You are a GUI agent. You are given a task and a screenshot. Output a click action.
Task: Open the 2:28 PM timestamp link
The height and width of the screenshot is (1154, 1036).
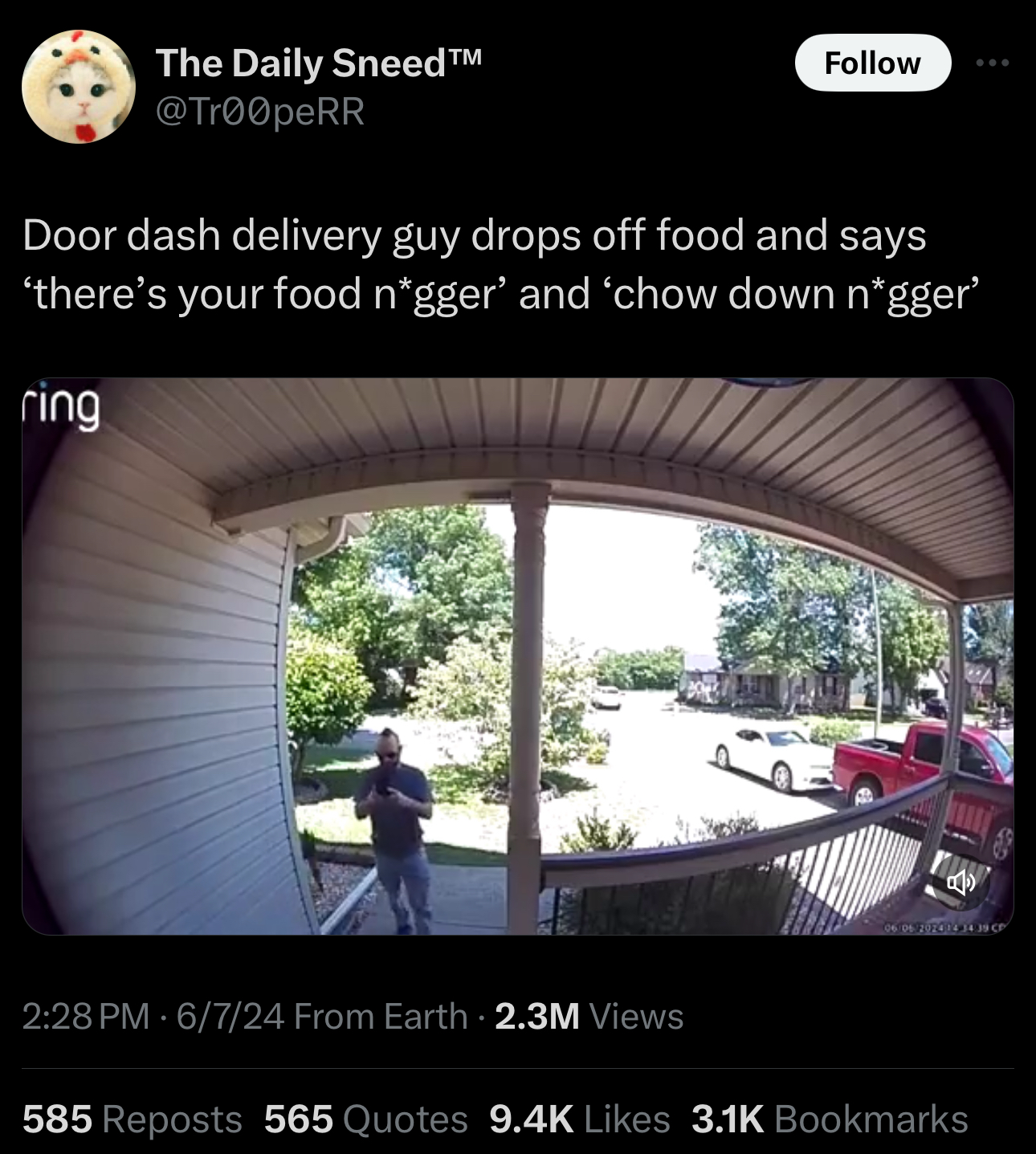pyautogui.click(x=86, y=1016)
